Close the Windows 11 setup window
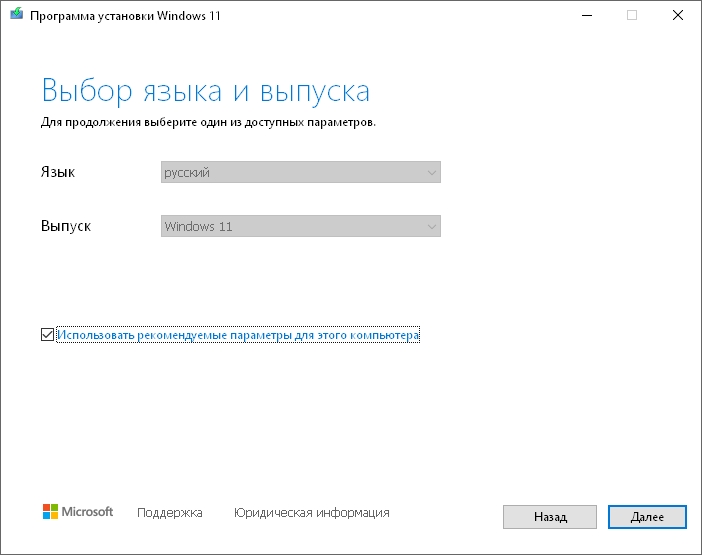702x555 pixels. point(679,15)
